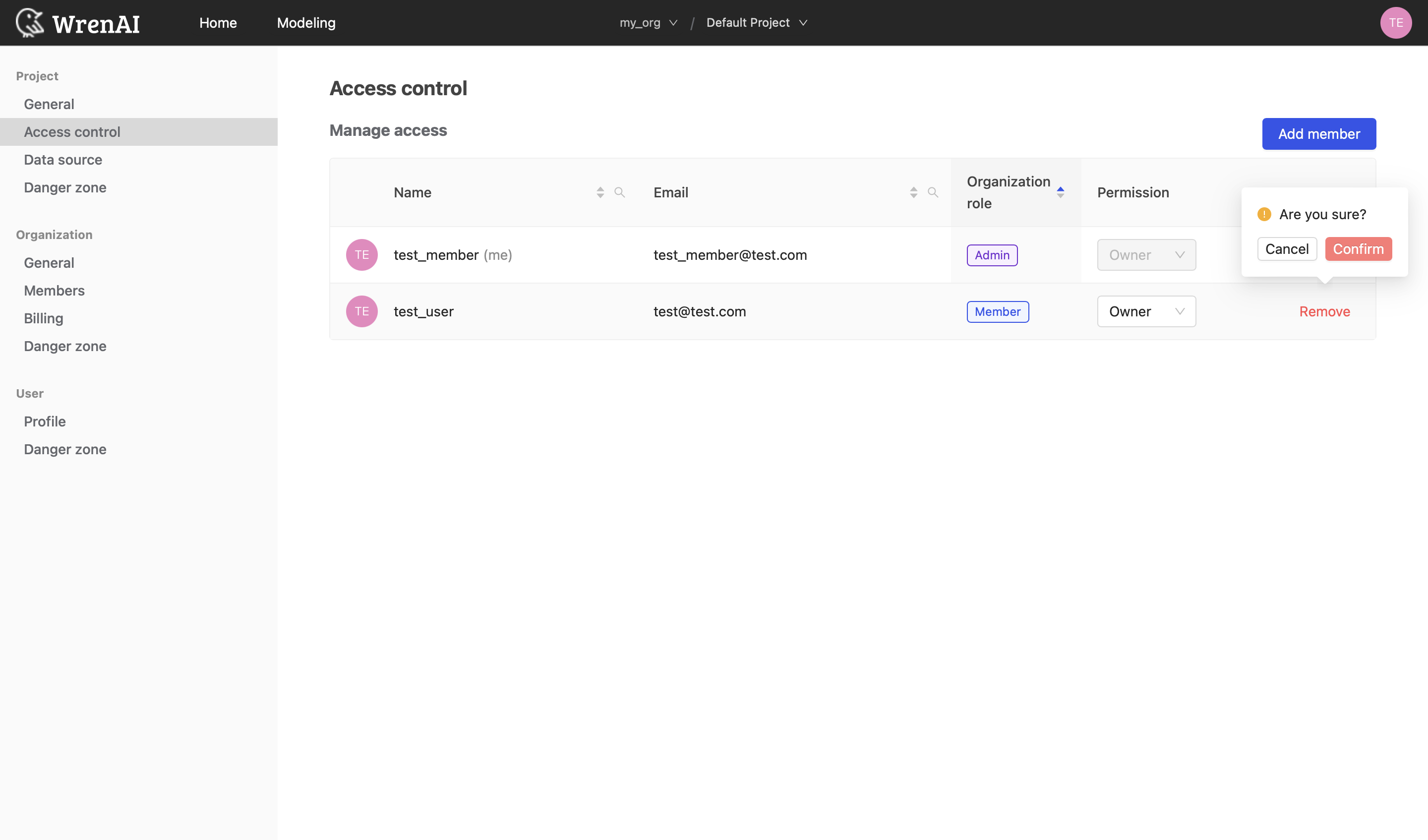The width and height of the screenshot is (1428, 840).
Task: Select the Danger zone under Project
Action: (65, 187)
